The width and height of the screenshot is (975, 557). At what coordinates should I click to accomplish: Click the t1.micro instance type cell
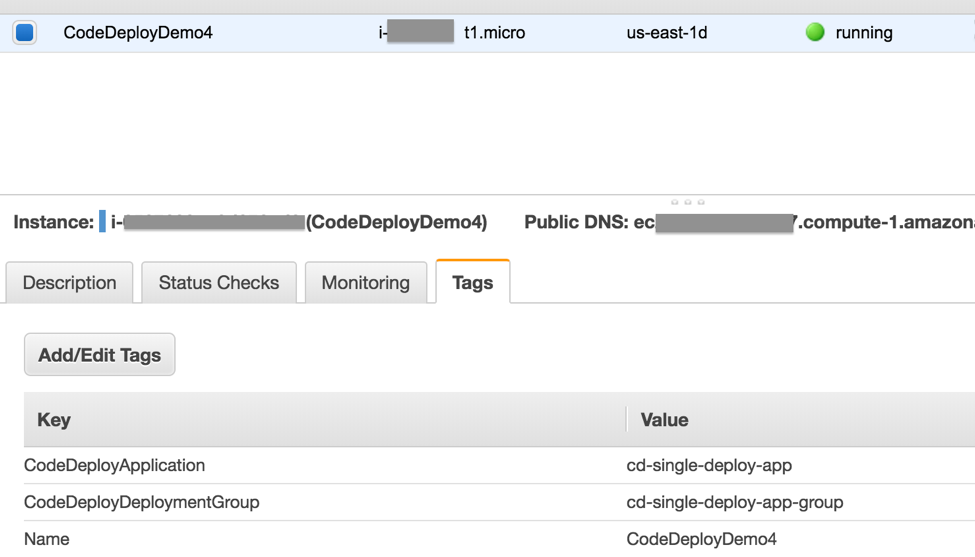coord(494,33)
